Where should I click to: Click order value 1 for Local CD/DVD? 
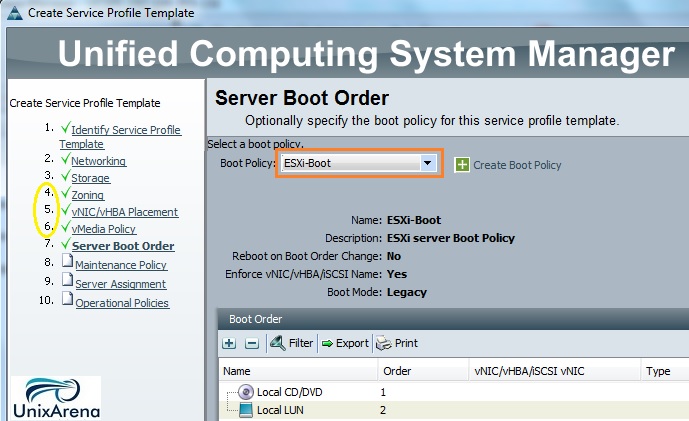tap(383, 392)
